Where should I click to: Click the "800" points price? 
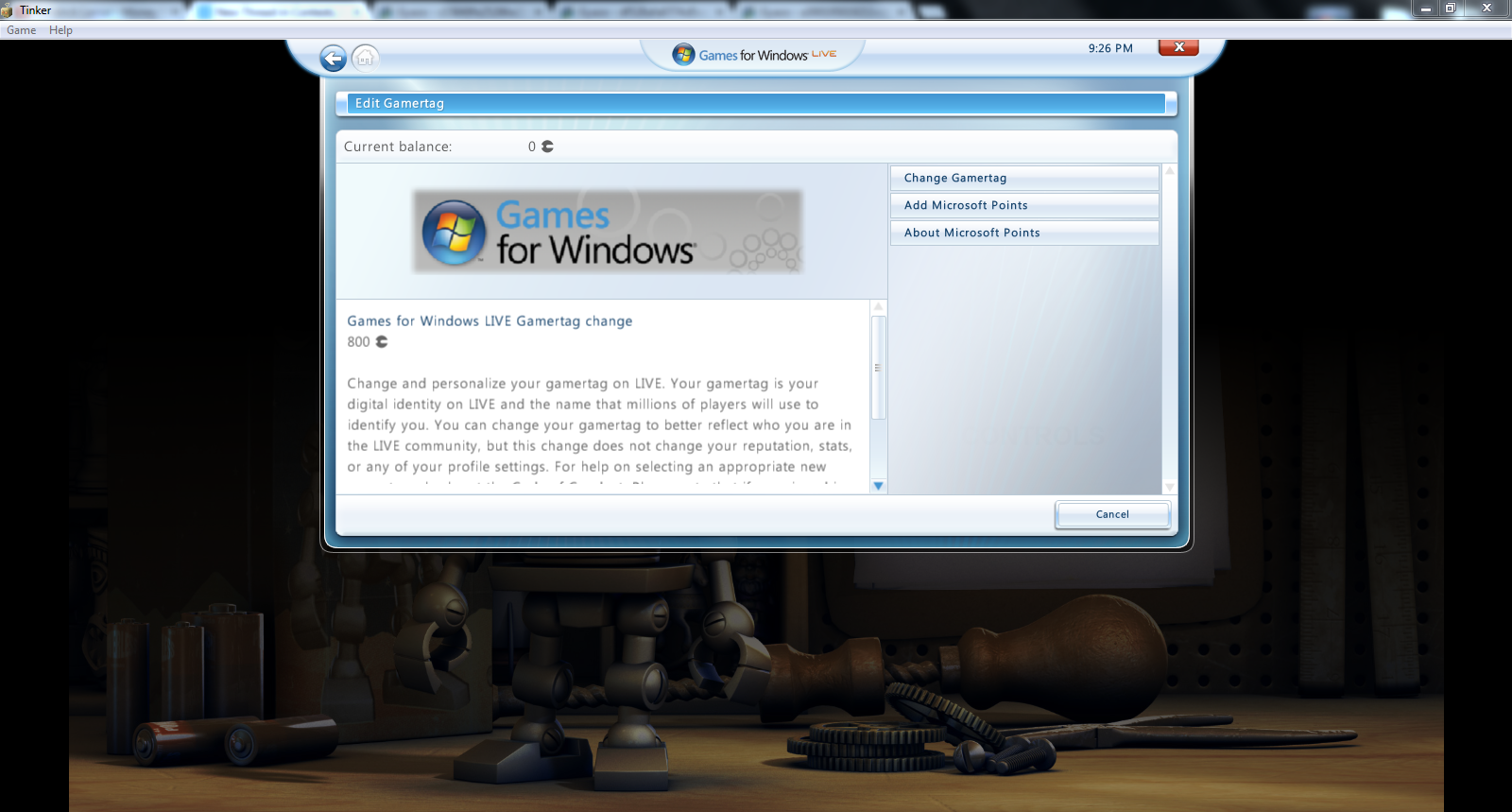point(358,342)
